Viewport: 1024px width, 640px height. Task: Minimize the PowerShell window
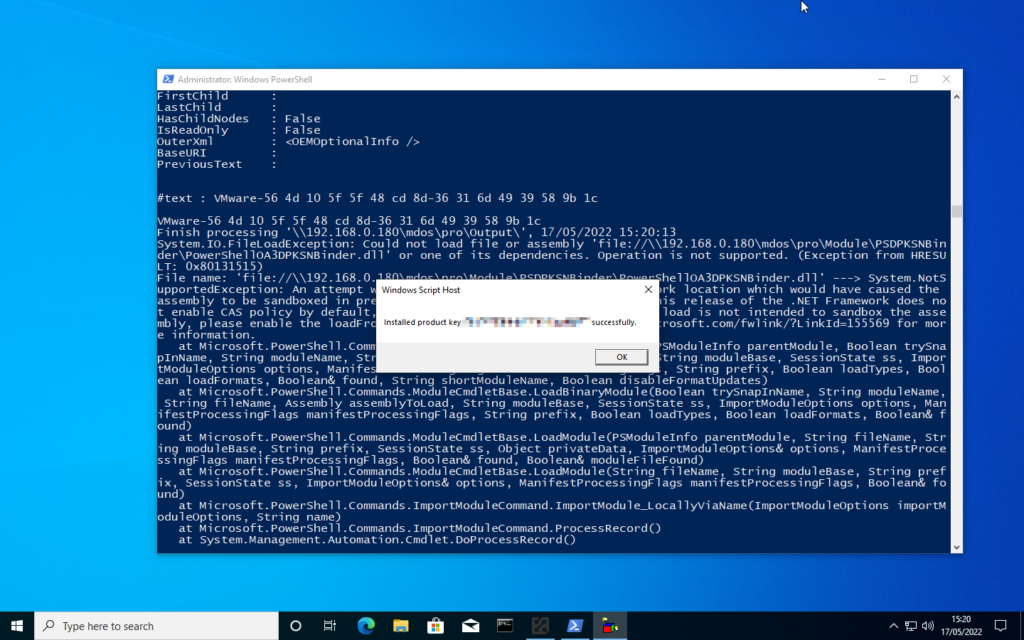[882, 79]
